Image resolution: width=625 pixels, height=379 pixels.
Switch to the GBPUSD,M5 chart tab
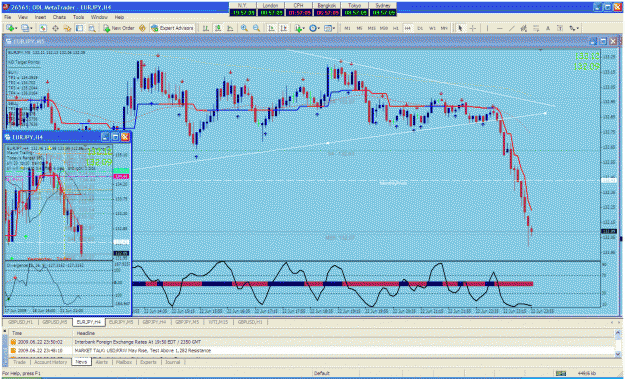click(55, 322)
